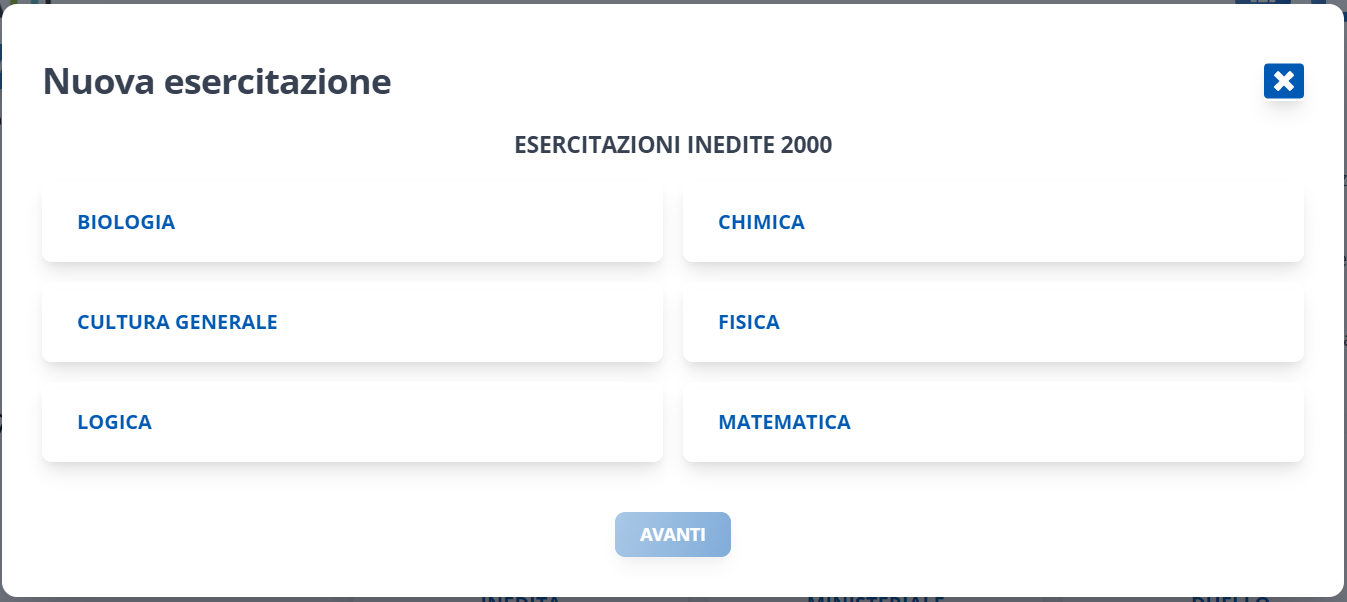
Task: Click the 'Nuova esercitazione' dialog title
Action: click(x=216, y=81)
